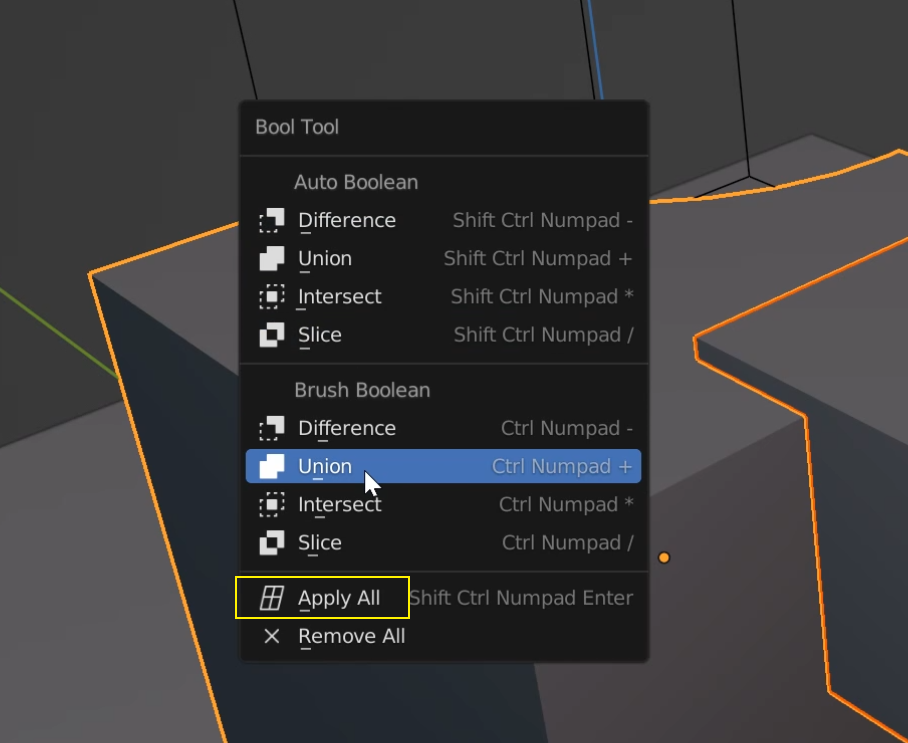
Task: Click shortcut text Ctrl Numpad /
Action: pos(568,543)
